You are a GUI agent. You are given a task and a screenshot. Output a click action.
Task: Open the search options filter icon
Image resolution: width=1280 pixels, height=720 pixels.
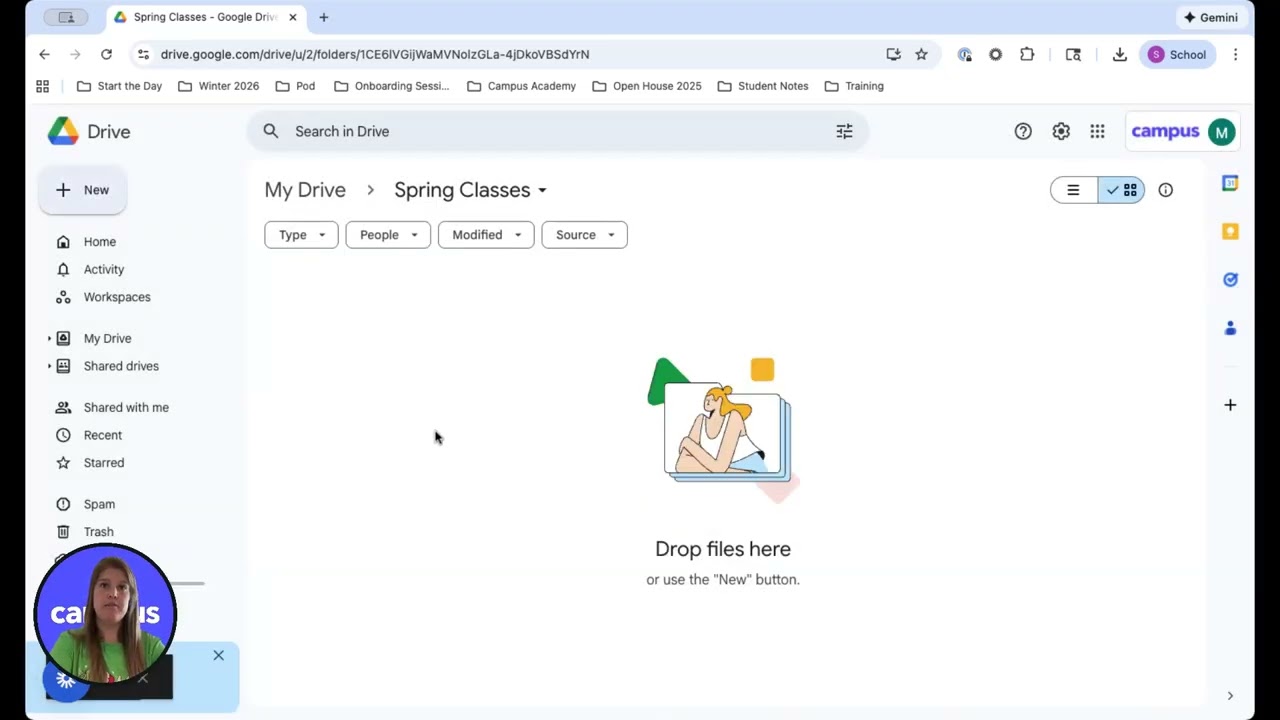pyautogui.click(x=844, y=131)
